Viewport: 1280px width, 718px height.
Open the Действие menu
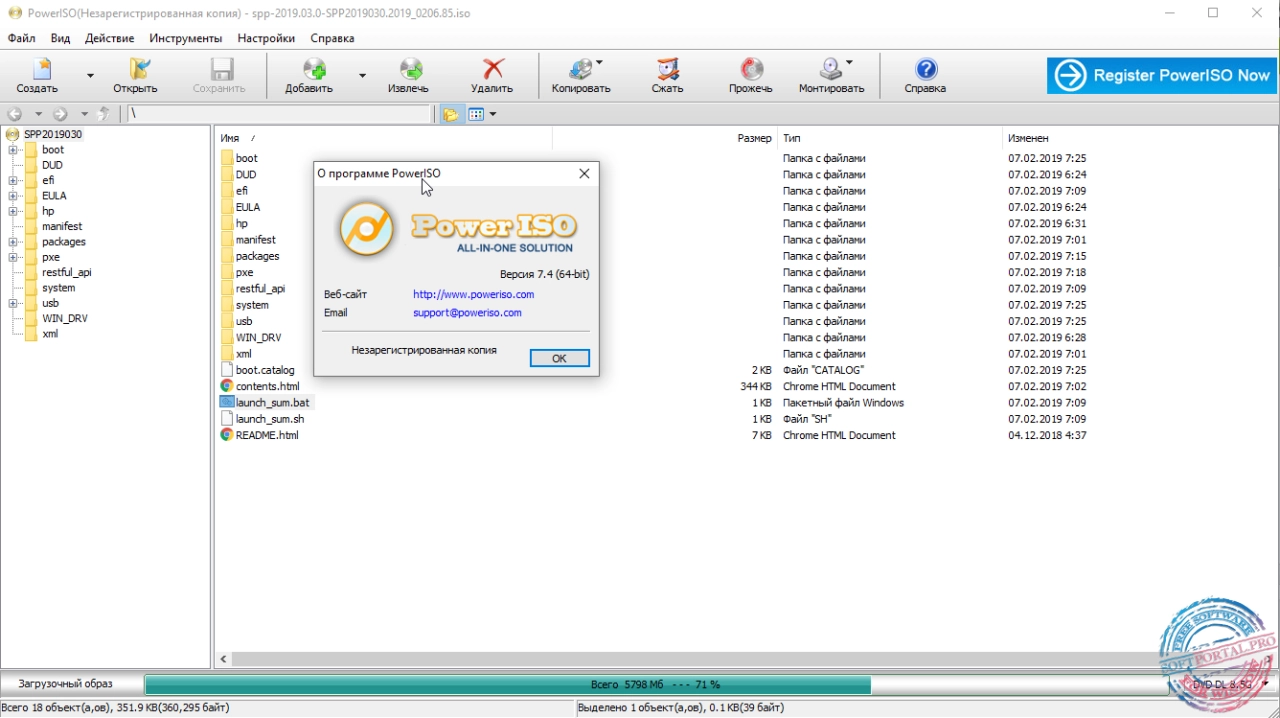pos(110,38)
